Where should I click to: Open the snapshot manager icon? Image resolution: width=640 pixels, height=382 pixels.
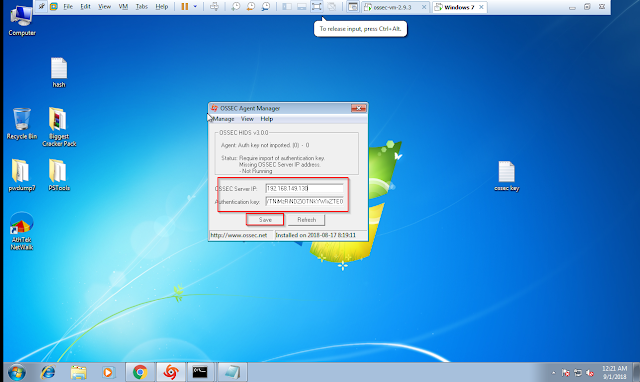point(266,7)
